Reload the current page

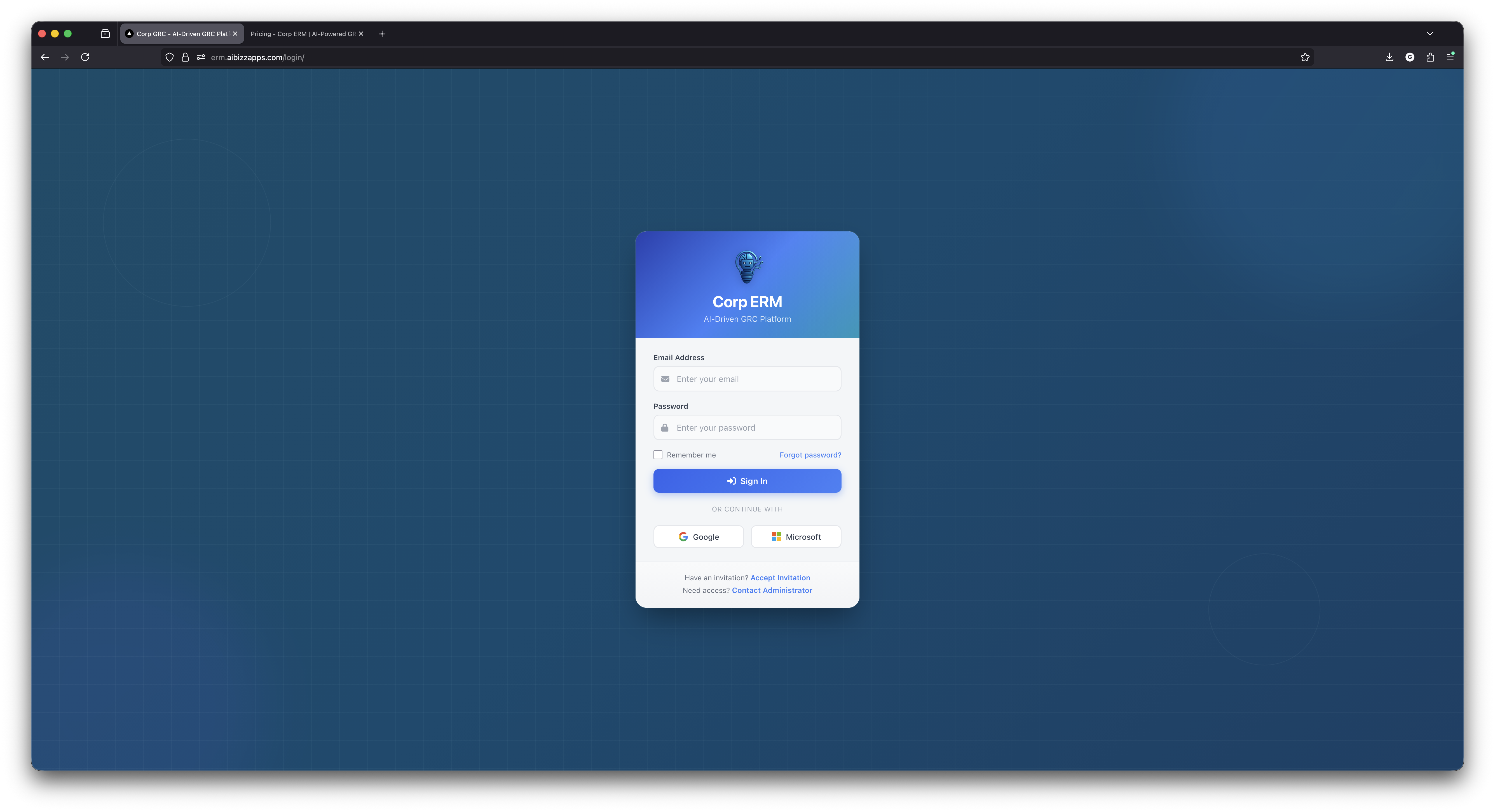tap(85, 57)
